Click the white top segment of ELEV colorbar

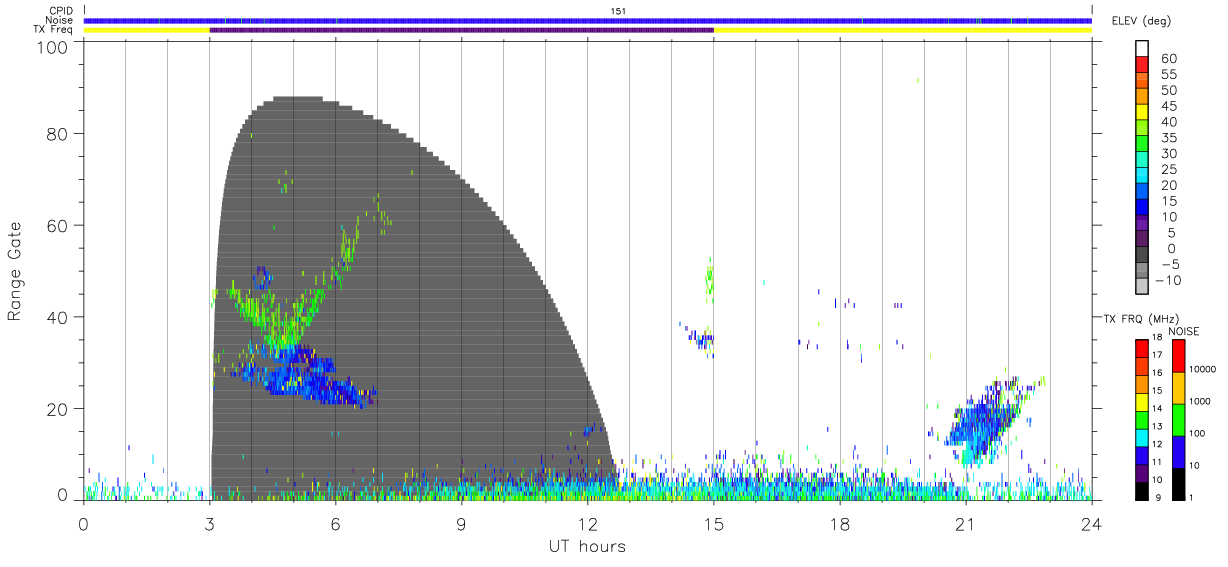(1142, 48)
